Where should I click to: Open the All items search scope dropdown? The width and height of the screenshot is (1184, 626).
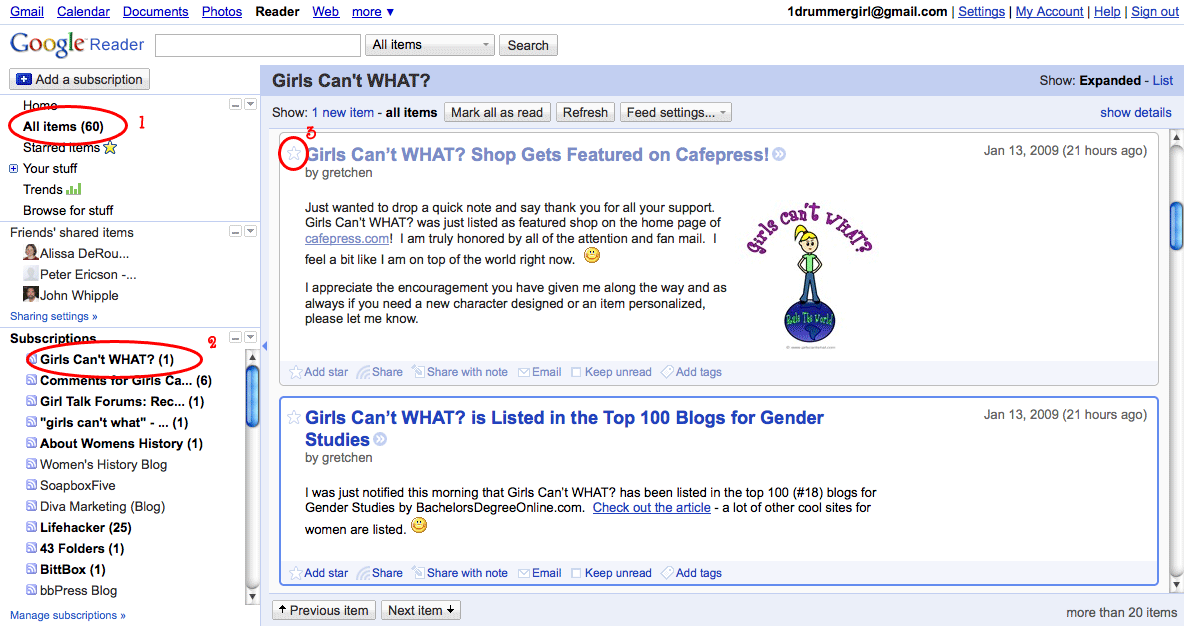430,45
